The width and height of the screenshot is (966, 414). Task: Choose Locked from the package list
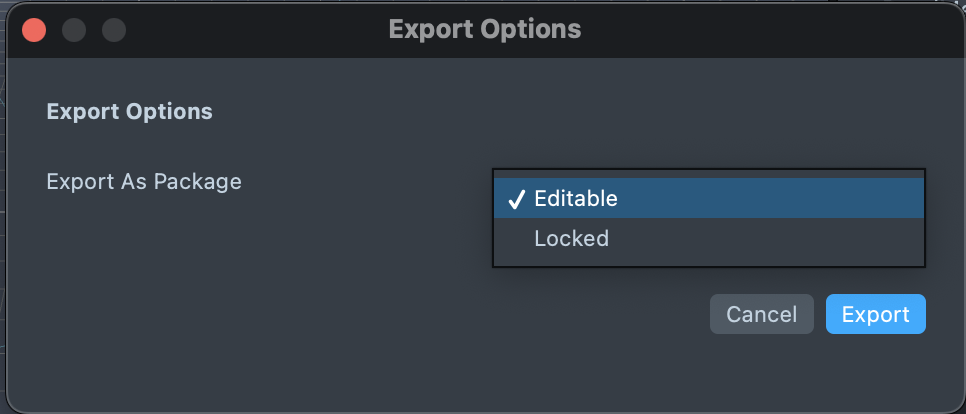point(571,239)
